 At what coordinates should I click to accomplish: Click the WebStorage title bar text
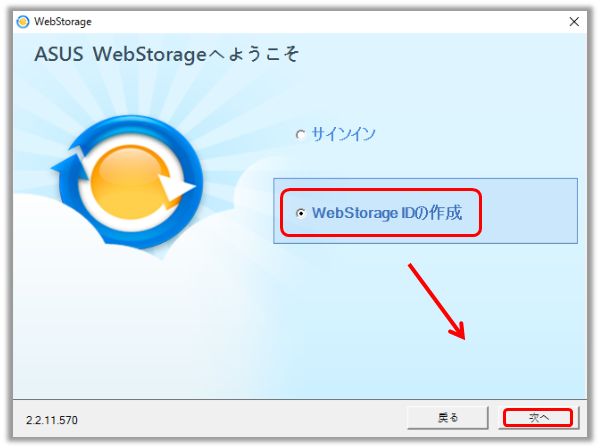click(x=63, y=21)
